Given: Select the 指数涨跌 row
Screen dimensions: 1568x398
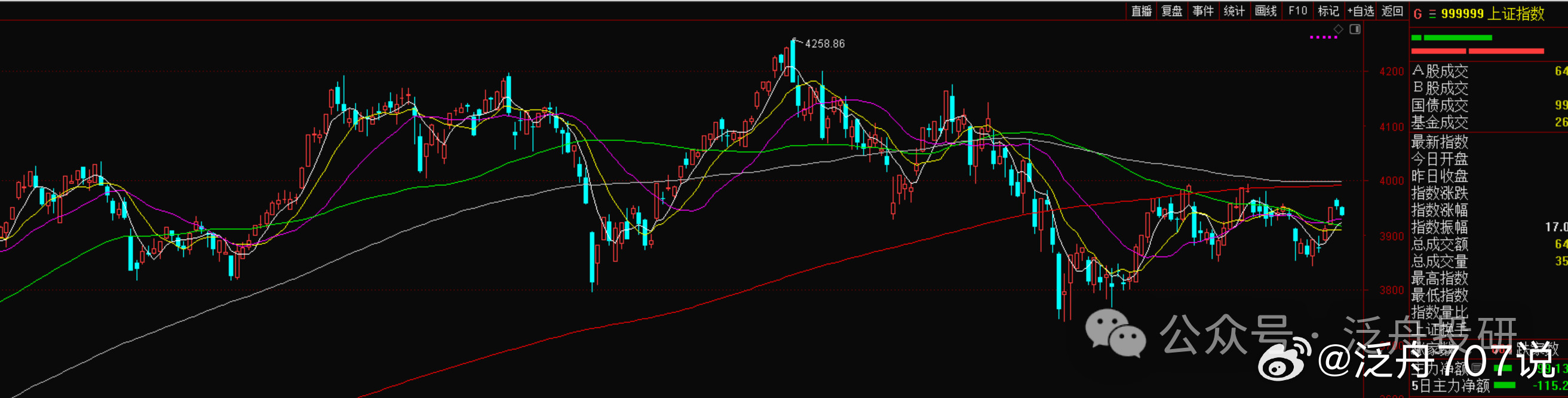Looking at the screenshot, I should tap(1489, 194).
